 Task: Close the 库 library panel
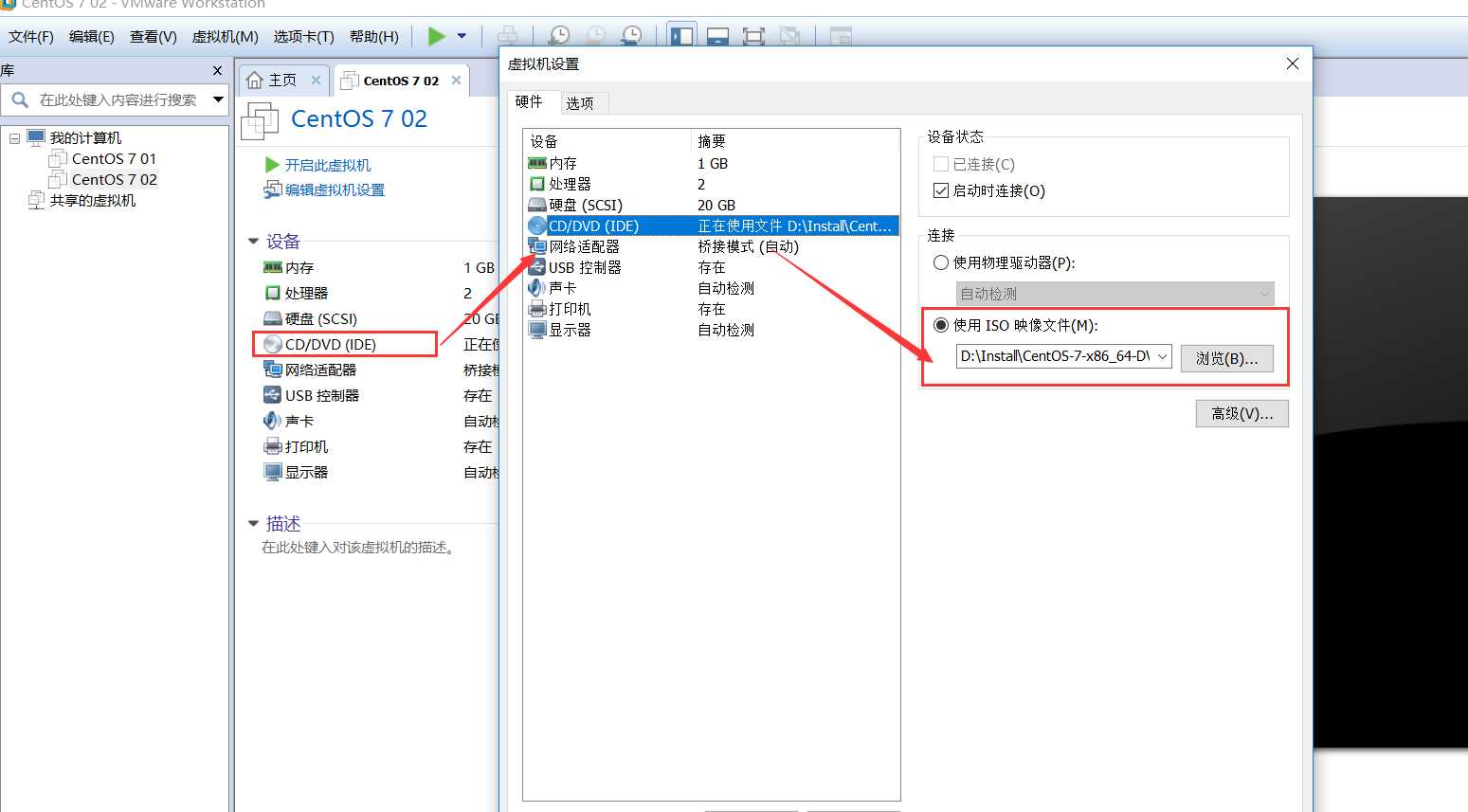[x=217, y=70]
